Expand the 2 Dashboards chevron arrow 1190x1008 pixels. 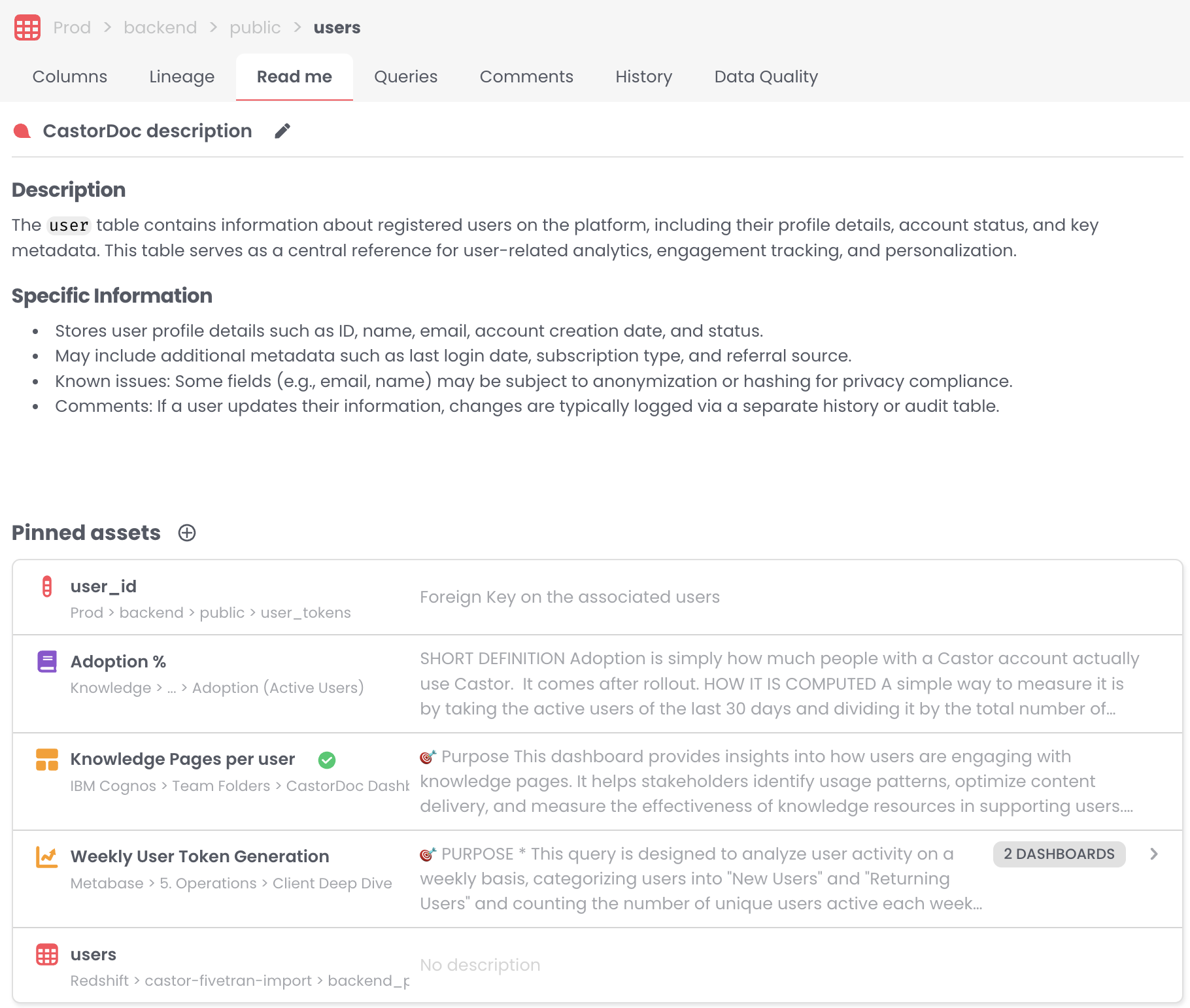(1154, 854)
